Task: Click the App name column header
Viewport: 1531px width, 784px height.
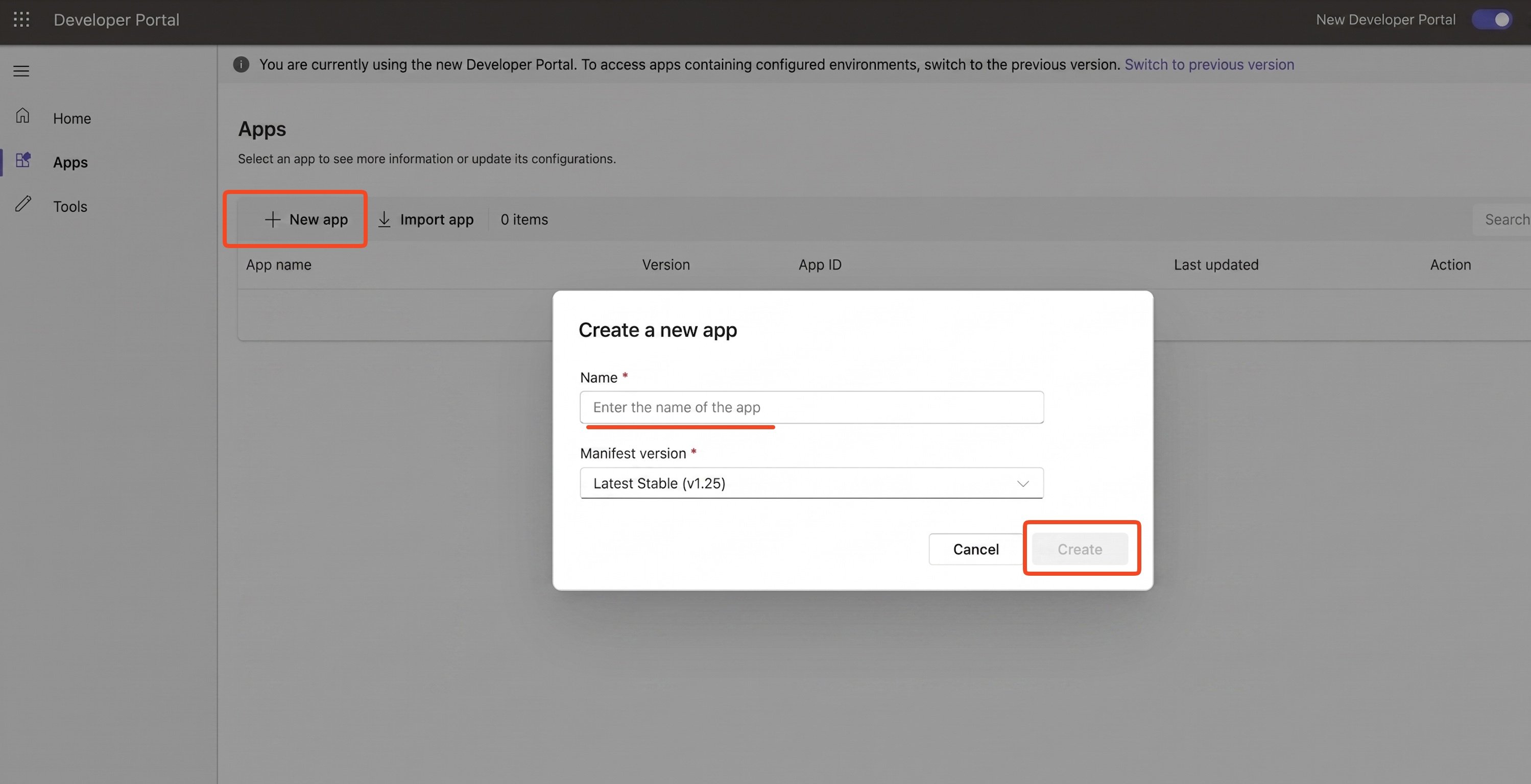Action: (x=279, y=264)
